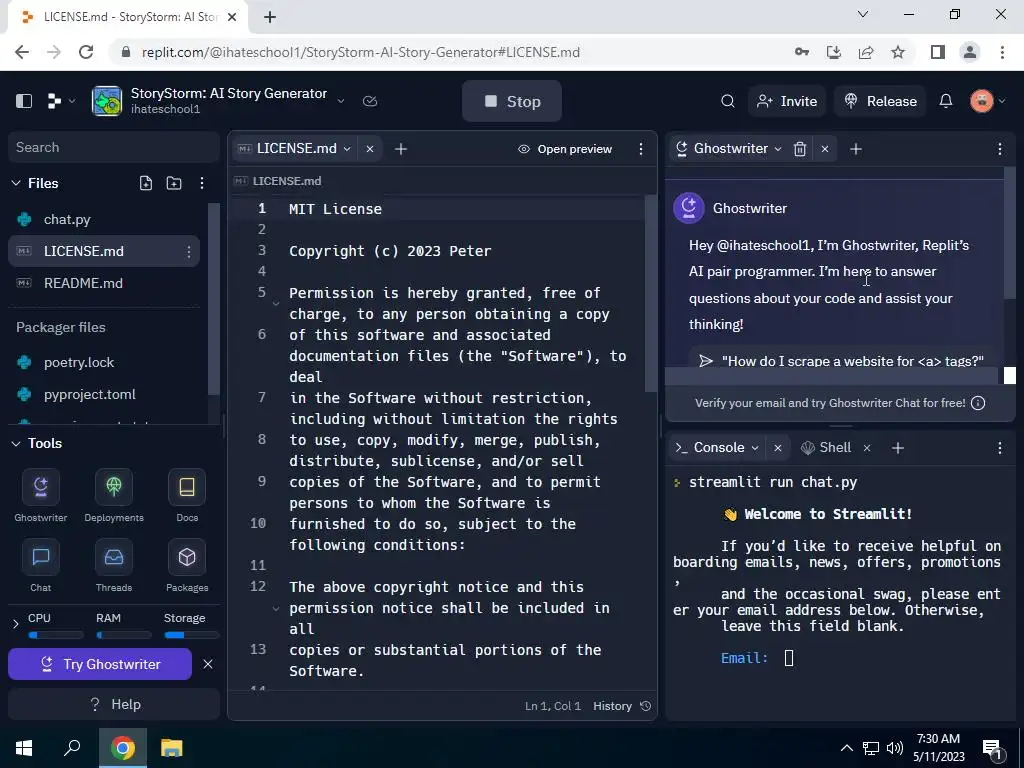The width and height of the screenshot is (1024, 768).
Task: Open the Help button
Action: pos(114,705)
